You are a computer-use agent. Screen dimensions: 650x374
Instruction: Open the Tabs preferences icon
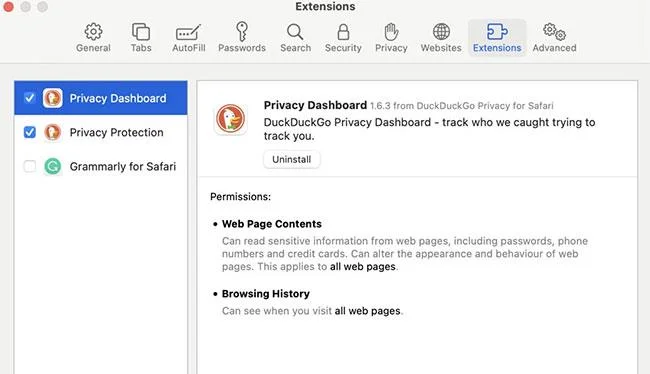point(141,32)
